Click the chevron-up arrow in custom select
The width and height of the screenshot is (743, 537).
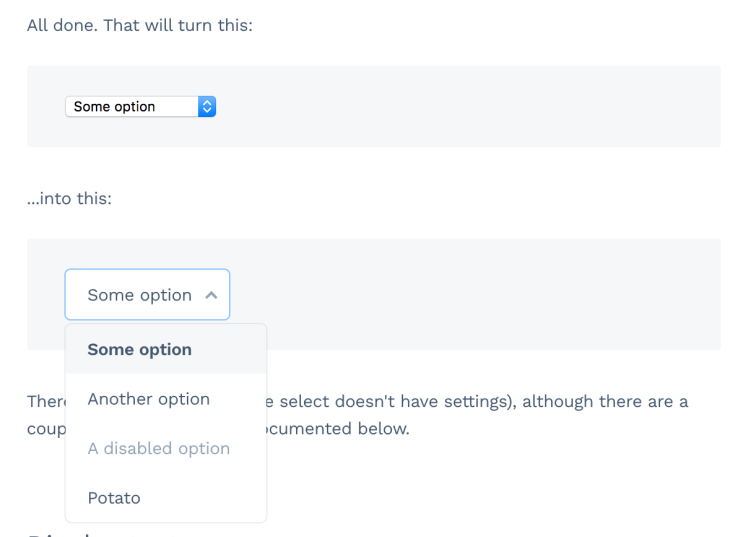coord(211,295)
